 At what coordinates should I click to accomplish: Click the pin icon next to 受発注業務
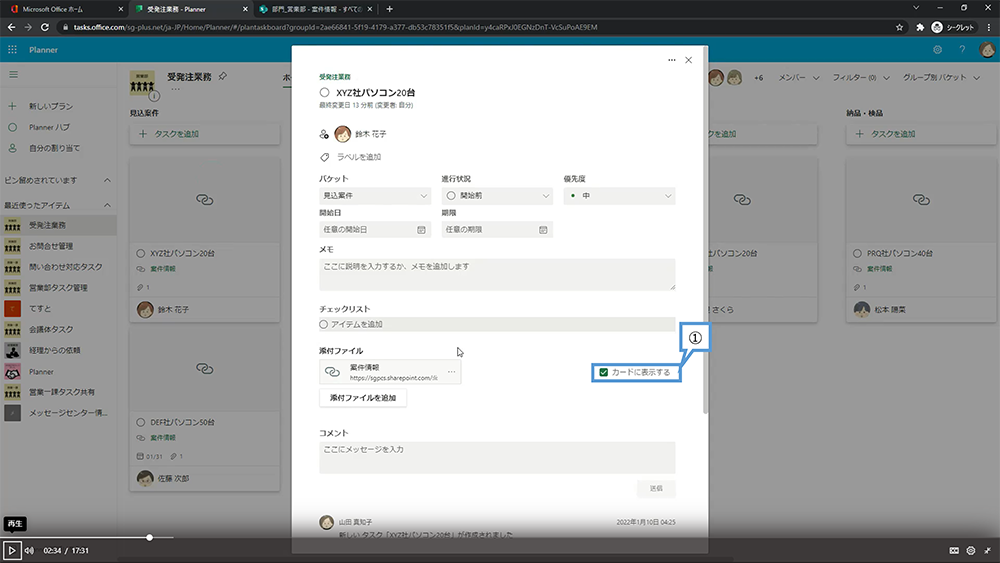[223, 76]
